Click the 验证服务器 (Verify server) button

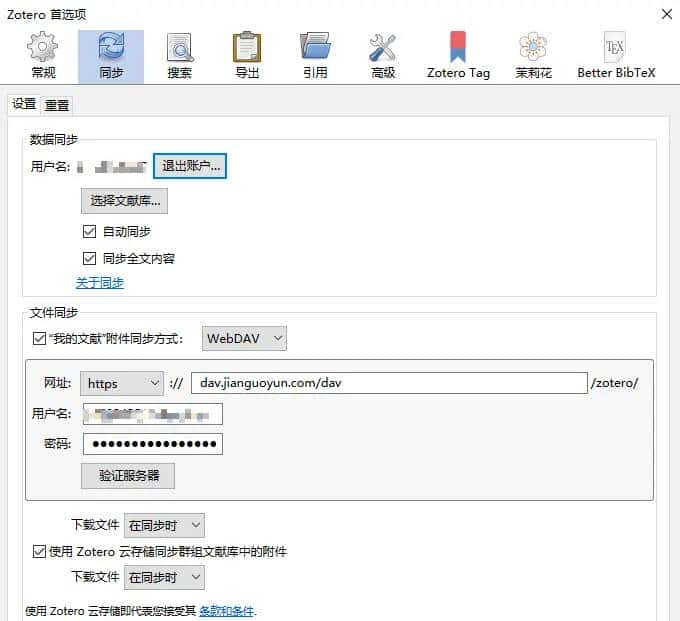point(128,476)
